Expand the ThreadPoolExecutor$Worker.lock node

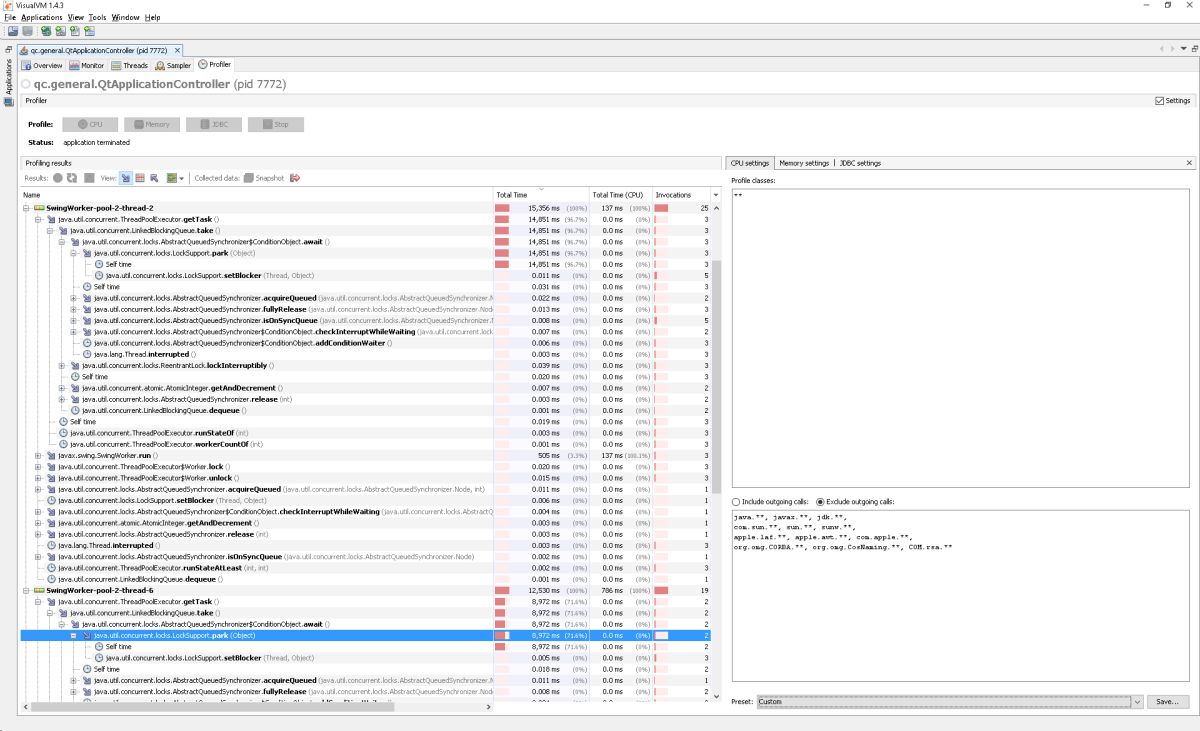(38, 466)
